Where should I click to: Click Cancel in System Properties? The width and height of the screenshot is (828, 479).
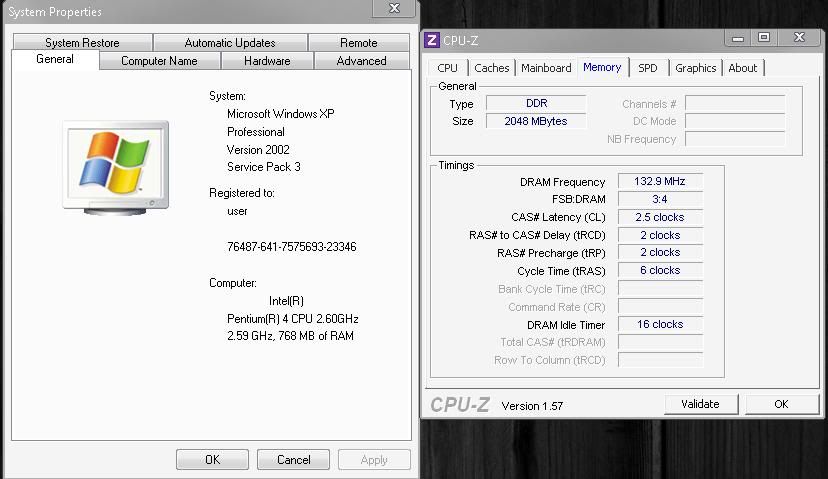(294, 459)
